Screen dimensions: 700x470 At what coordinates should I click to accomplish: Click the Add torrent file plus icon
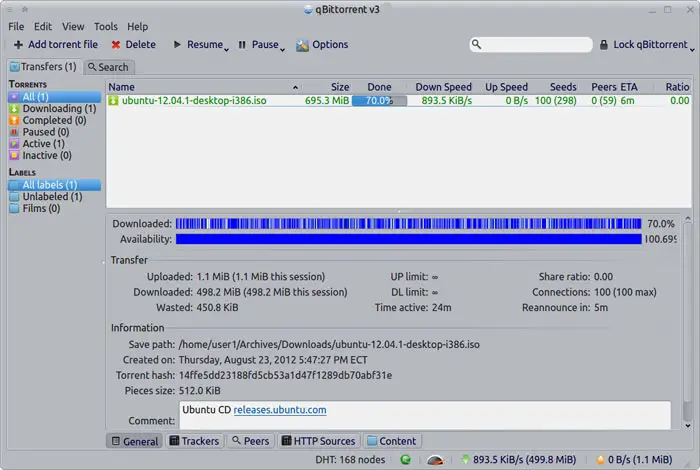click(x=18, y=45)
